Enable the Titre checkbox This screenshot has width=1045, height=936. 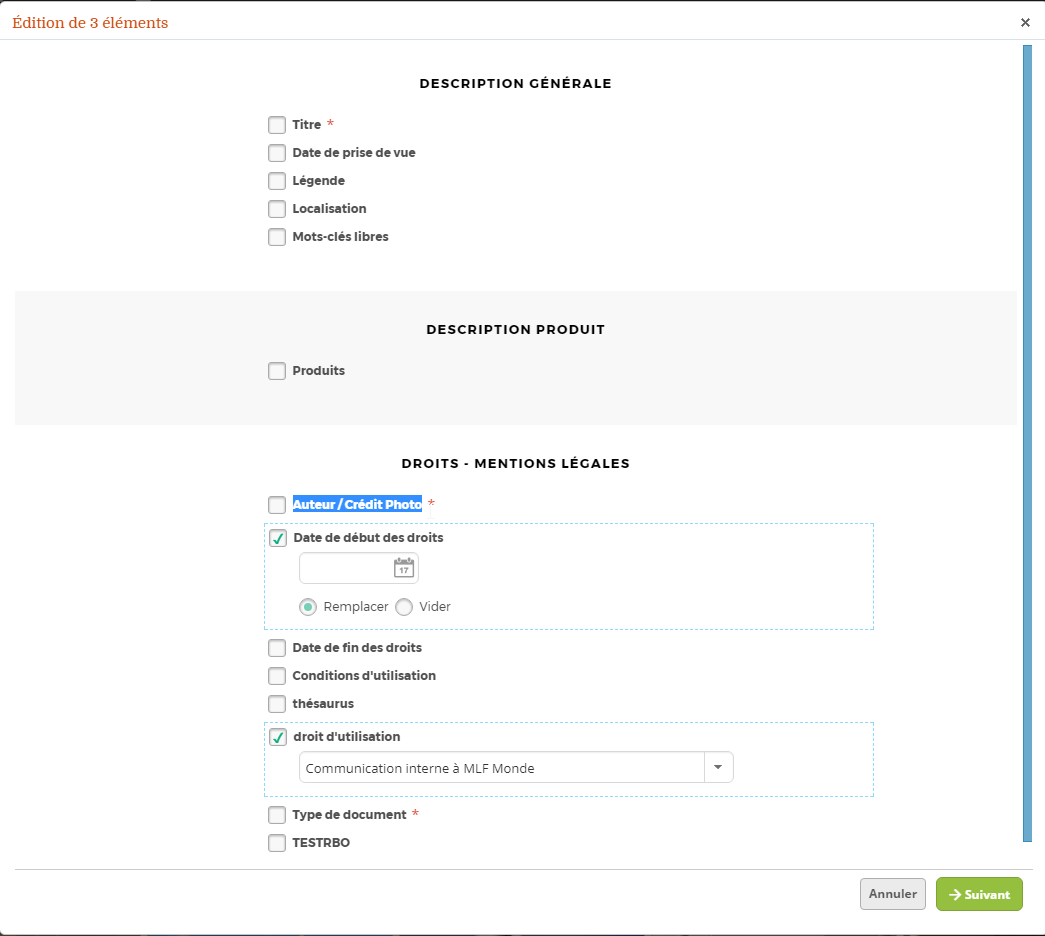click(277, 125)
